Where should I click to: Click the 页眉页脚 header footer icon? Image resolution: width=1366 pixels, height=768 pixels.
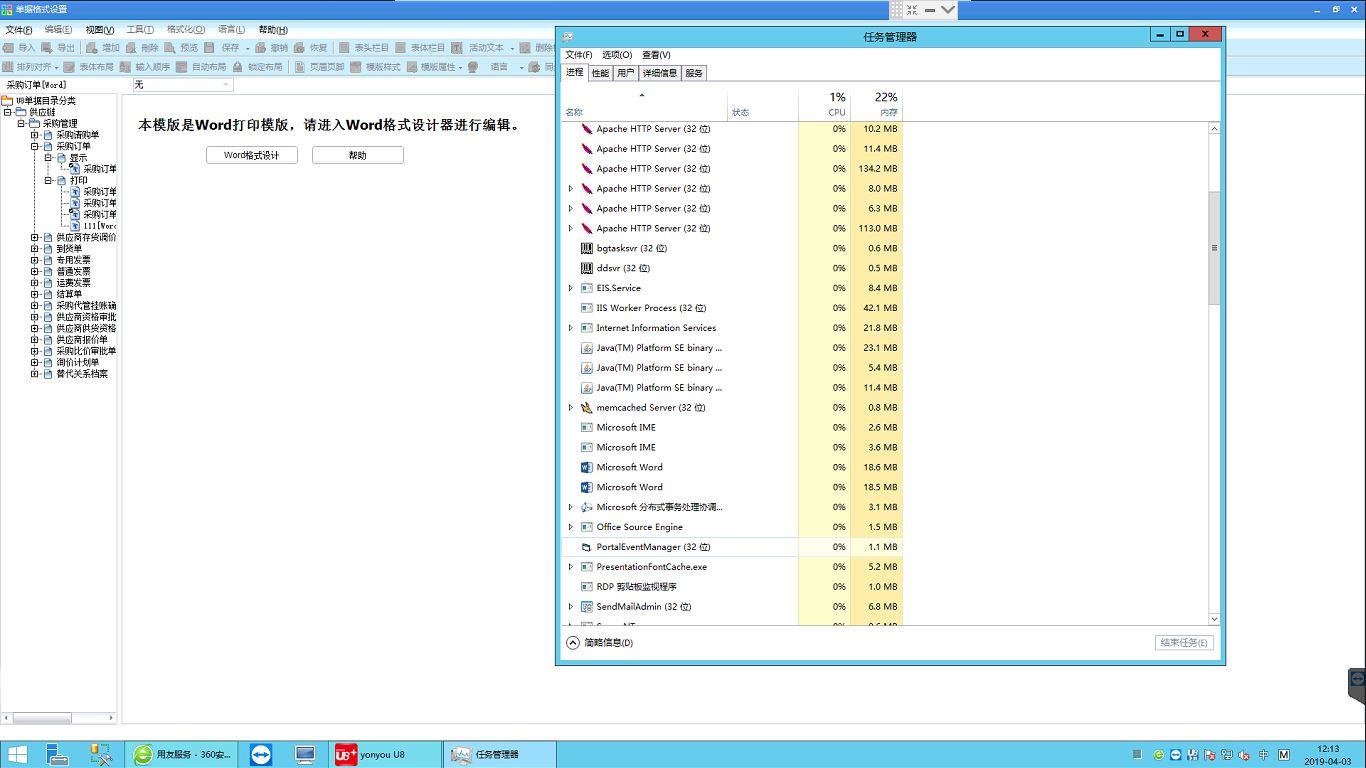pyautogui.click(x=300, y=67)
